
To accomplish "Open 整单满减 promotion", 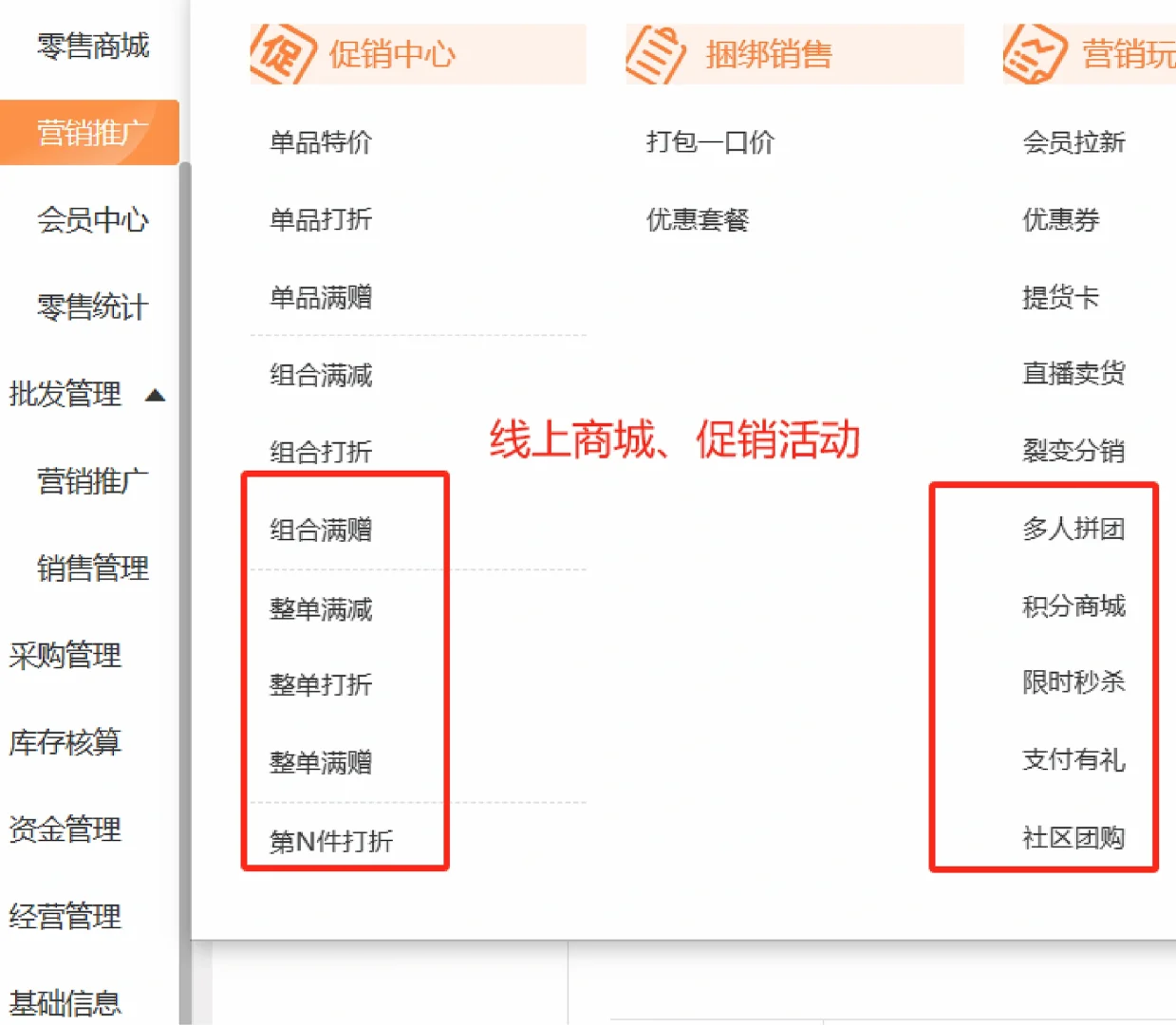I will pos(321,609).
